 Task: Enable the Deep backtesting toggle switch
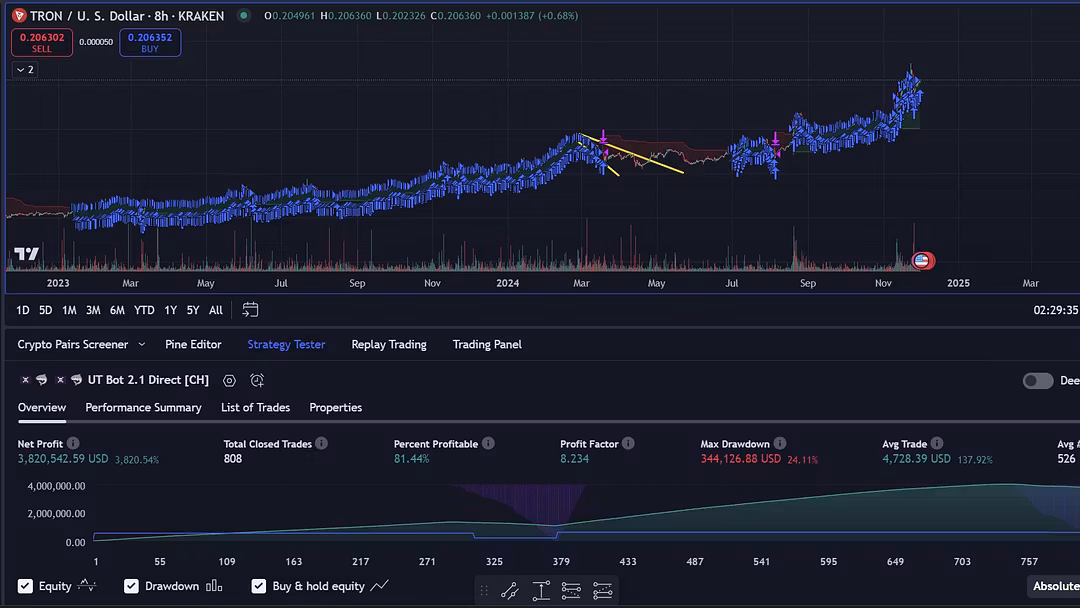click(1037, 381)
